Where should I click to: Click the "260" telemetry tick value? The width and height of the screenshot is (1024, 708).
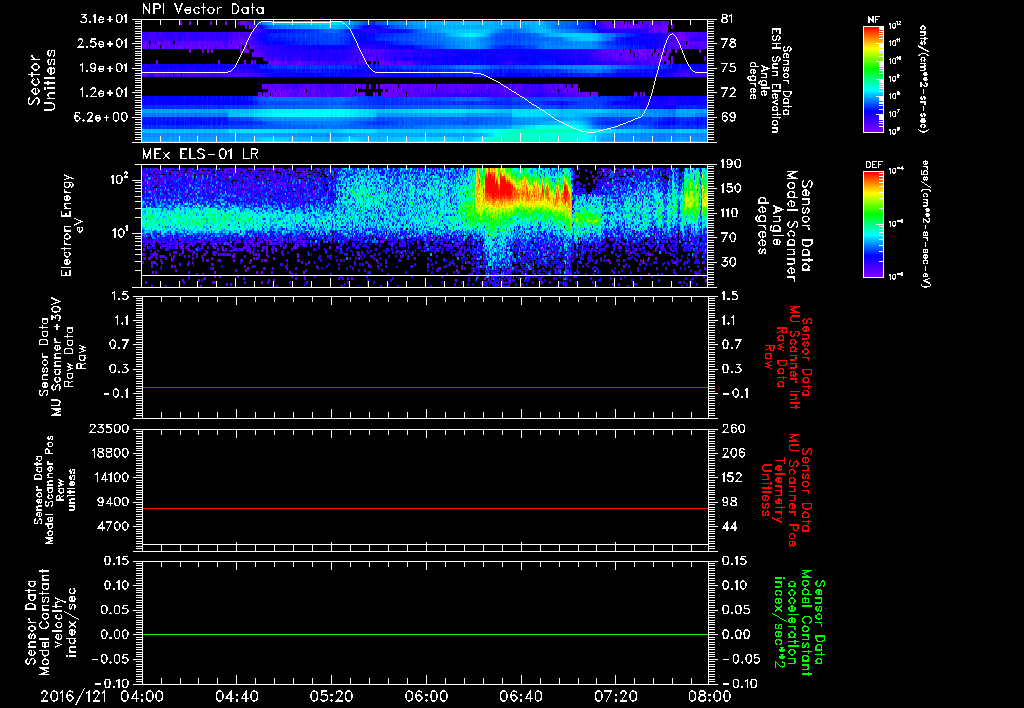pos(731,428)
